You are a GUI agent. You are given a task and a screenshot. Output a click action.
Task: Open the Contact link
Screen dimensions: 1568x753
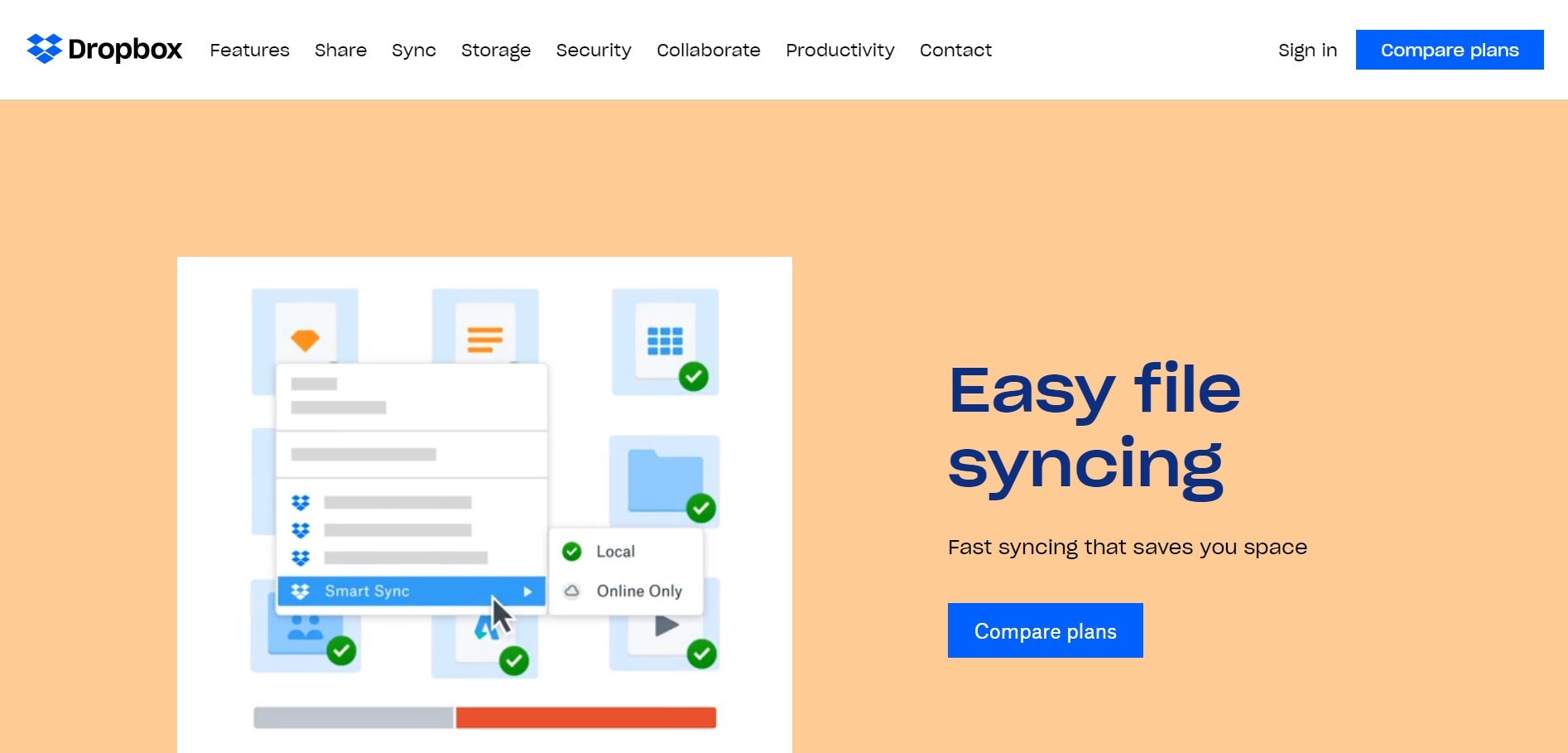click(955, 50)
